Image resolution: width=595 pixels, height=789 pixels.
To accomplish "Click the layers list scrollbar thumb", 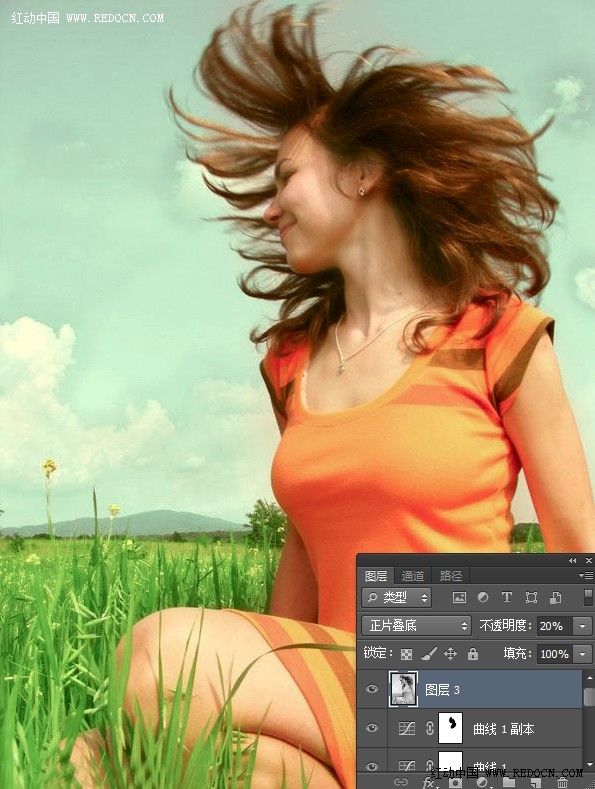I will click(x=588, y=697).
